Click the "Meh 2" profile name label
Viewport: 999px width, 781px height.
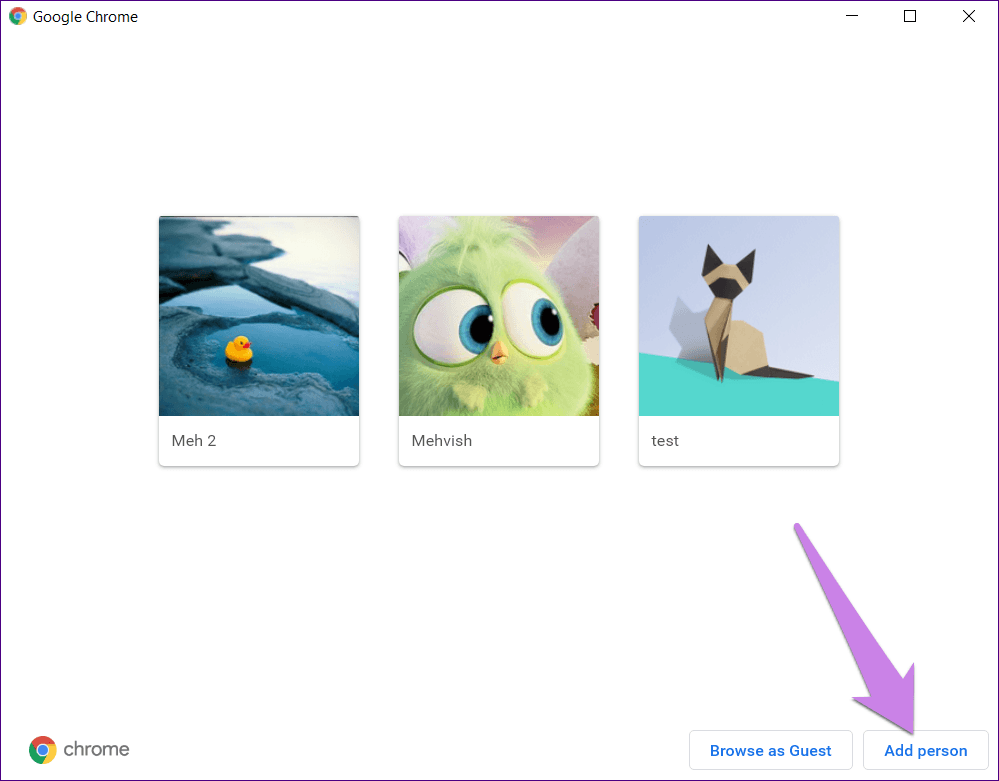tap(194, 441)
